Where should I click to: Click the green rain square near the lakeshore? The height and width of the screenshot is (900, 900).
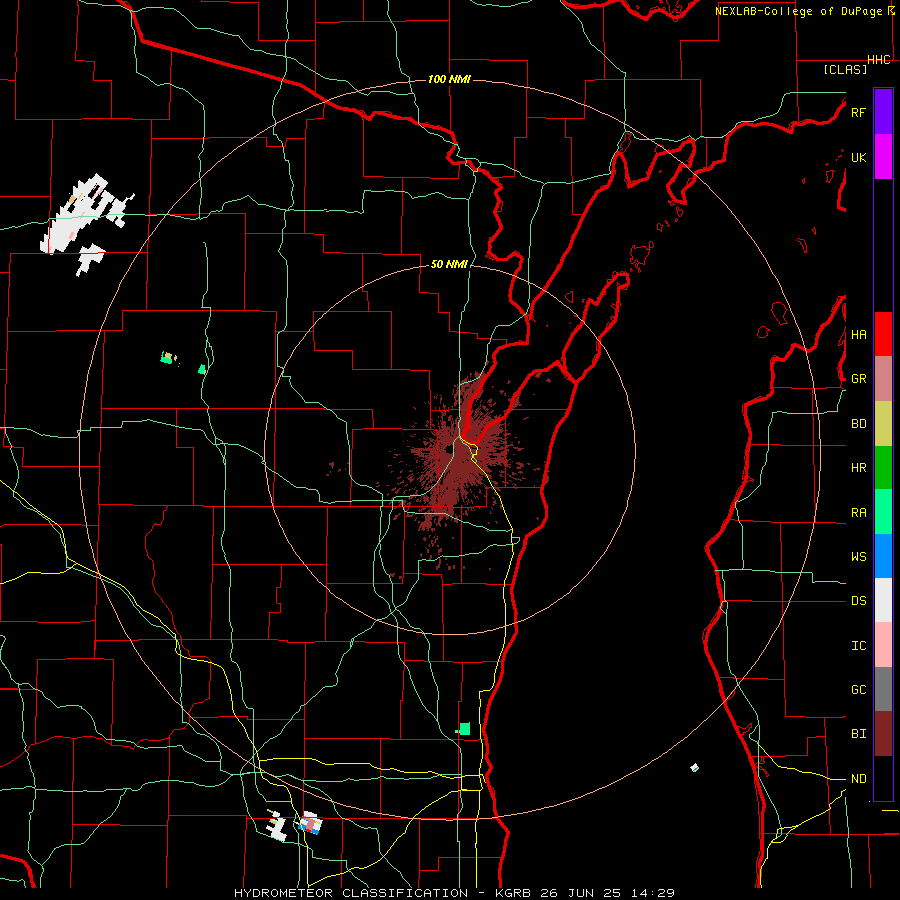click(x=465, y=729)
